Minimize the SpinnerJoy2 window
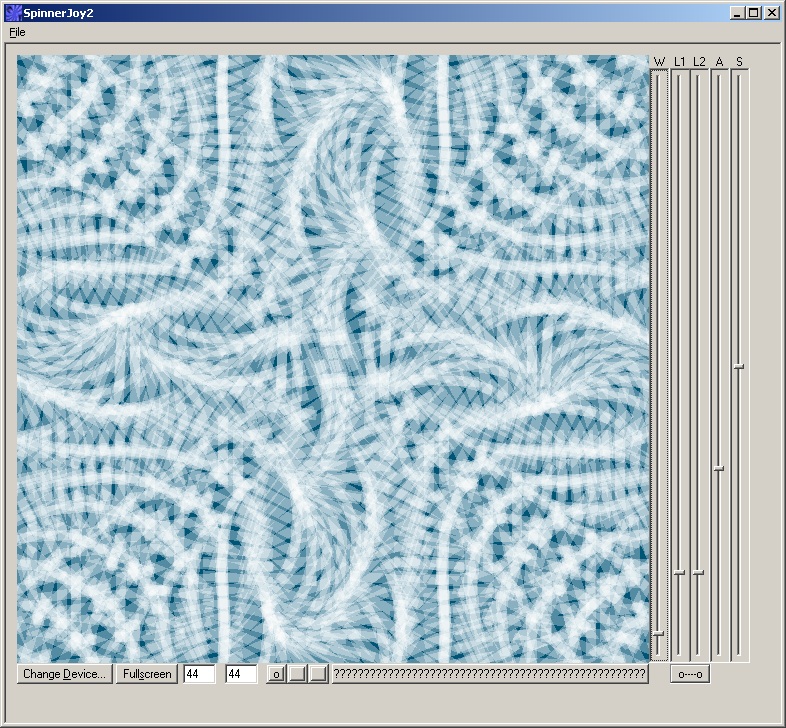Image resolution: width=786 pixels, height=728 pixels. click(738, 13)
